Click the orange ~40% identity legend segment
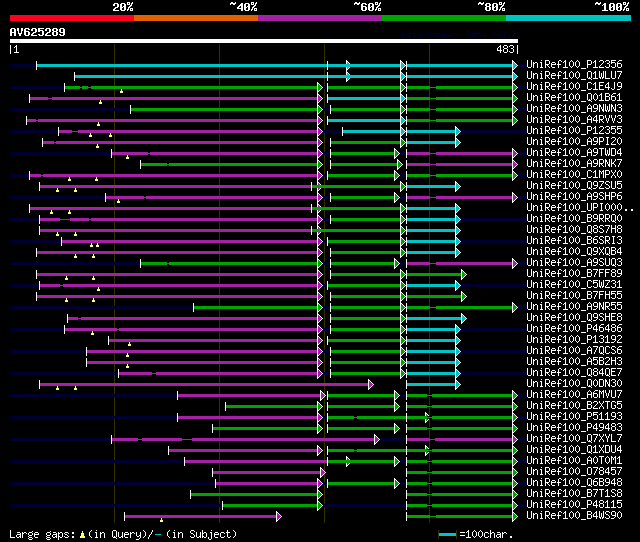 coord(196,18)
